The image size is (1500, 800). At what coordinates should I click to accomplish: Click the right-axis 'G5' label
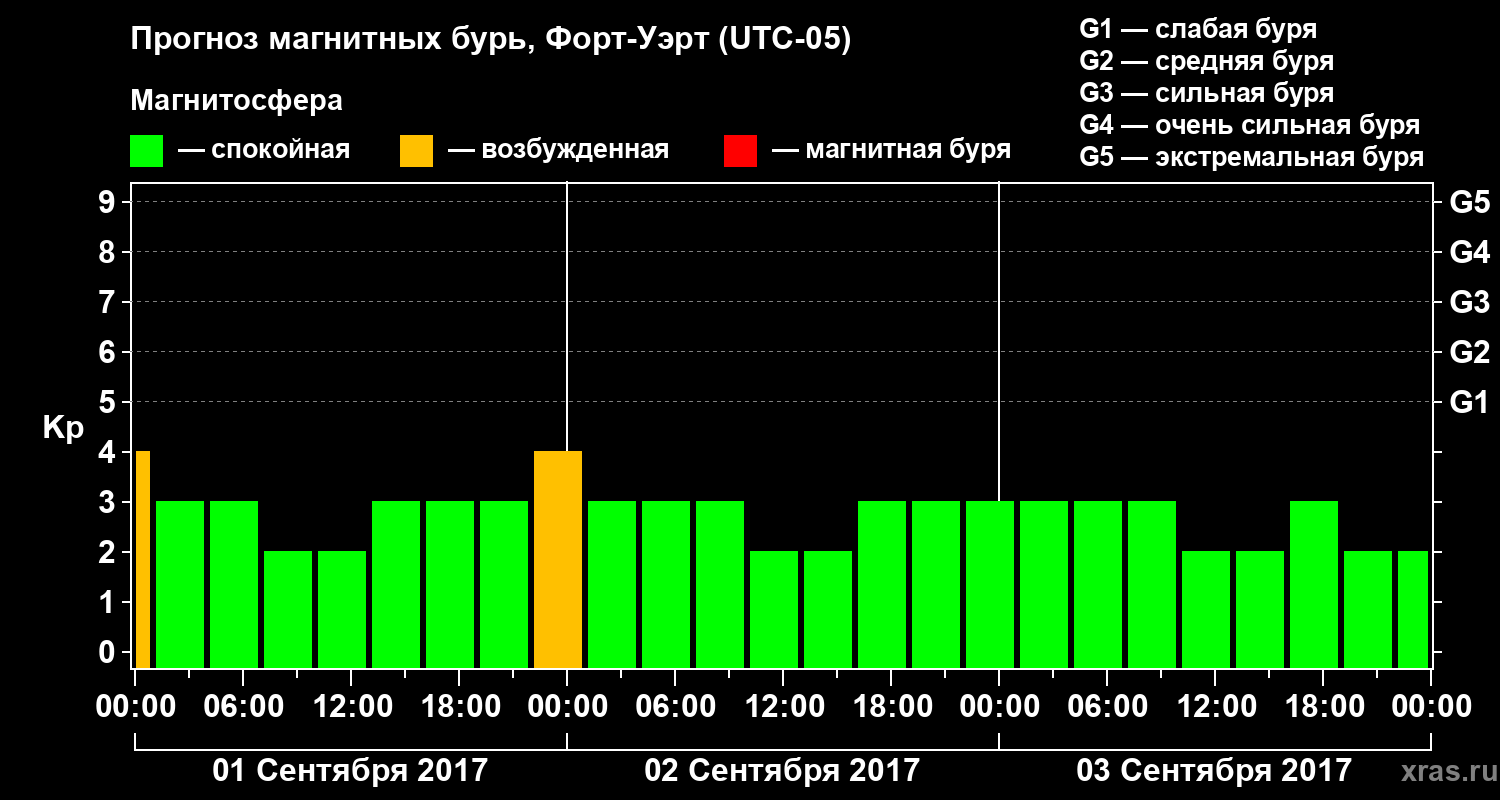click(1469, 202)
